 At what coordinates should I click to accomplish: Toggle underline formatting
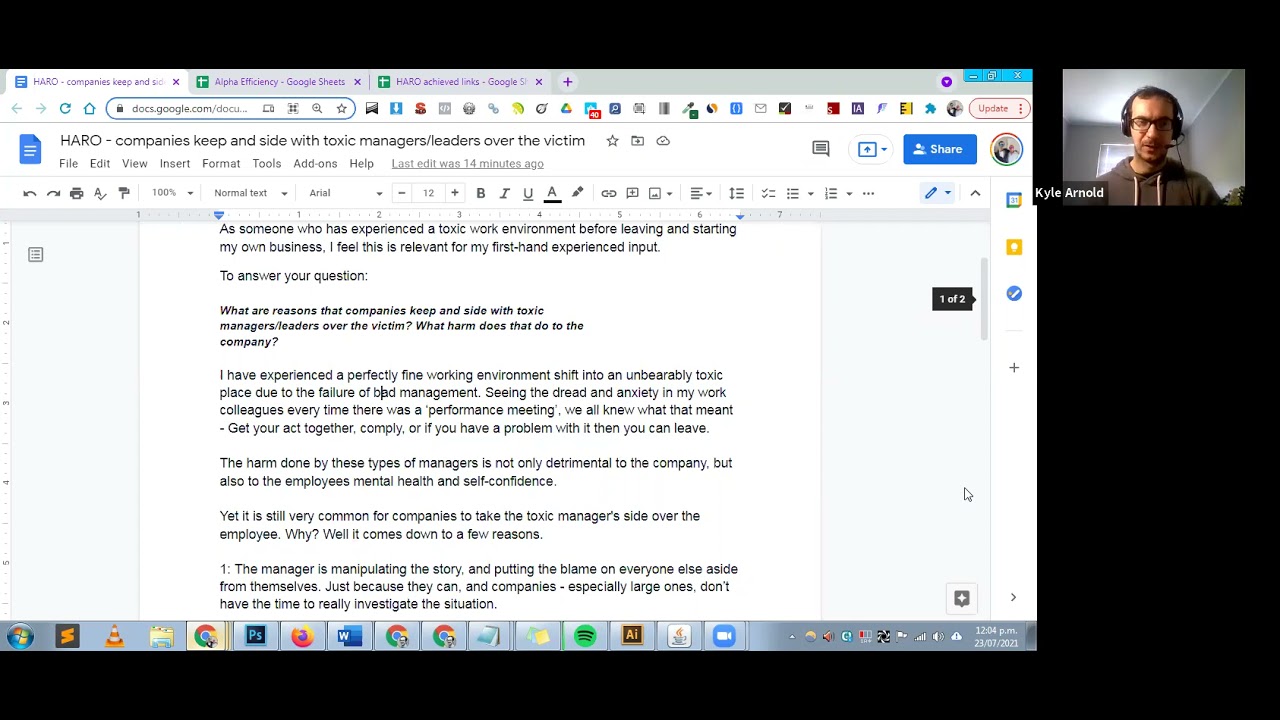coord(528,193)
